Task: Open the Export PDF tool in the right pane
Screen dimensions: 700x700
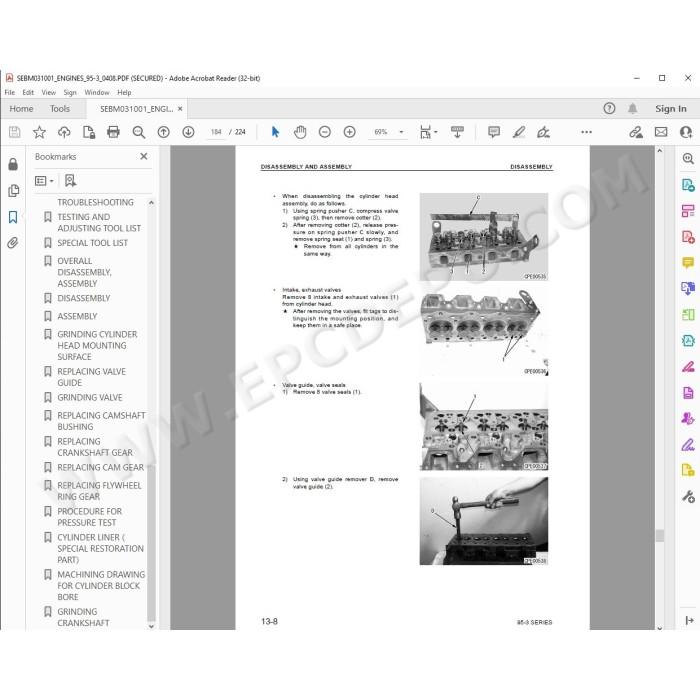Action: click(688, 184)
